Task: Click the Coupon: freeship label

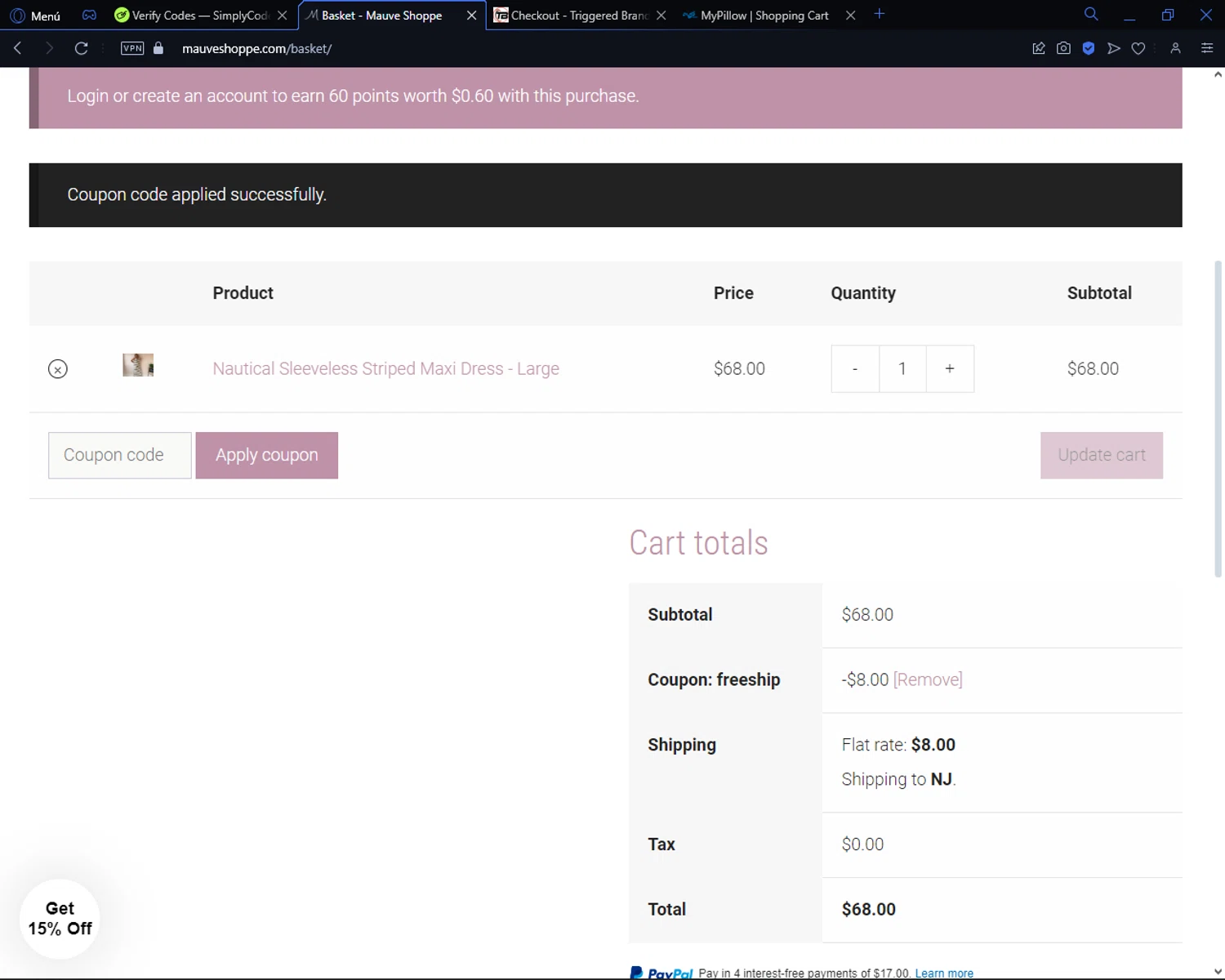Action: [x=714, y=679]
